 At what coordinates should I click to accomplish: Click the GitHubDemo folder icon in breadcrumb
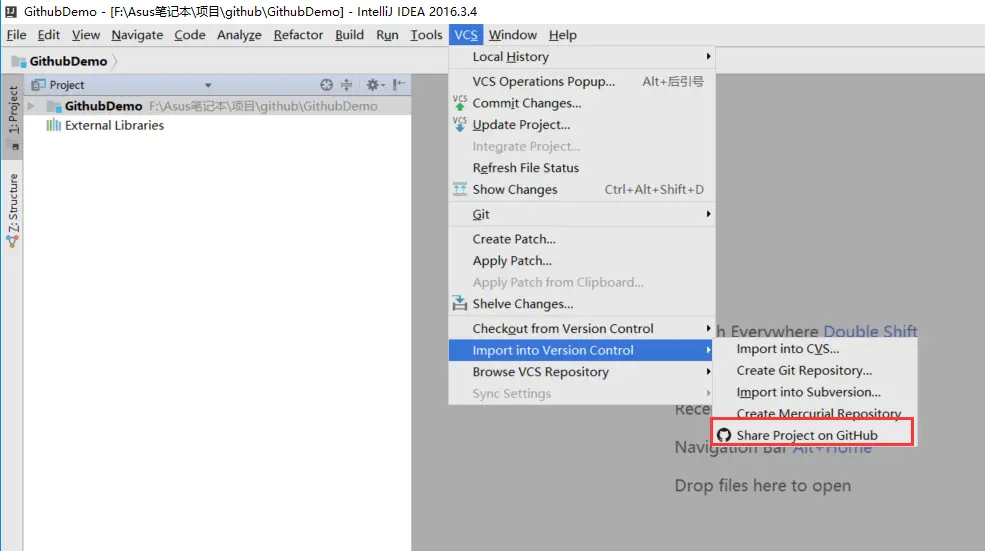[x=19, y=62]
